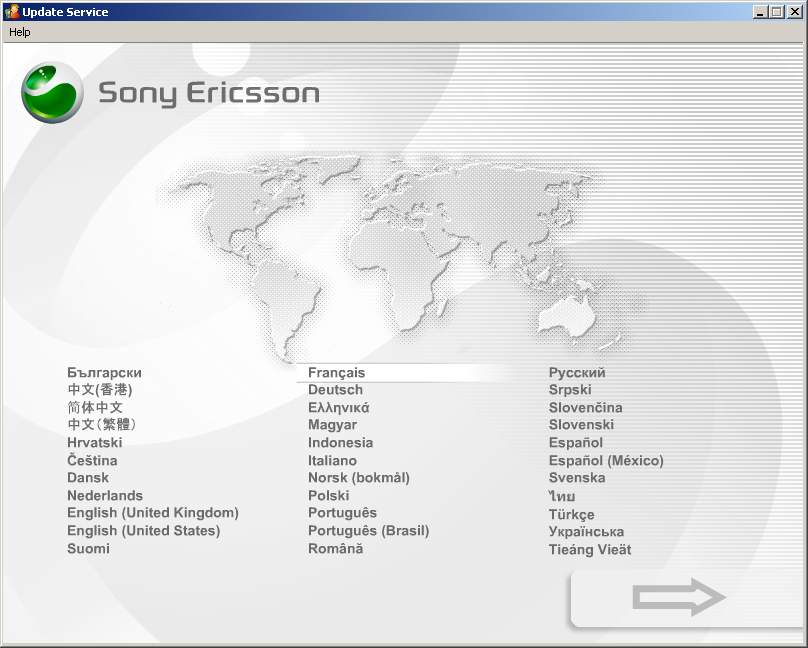Screen dimensions: 808x648
Task: Click the Update Service title bar icon
Action: pyautogui.click(x=11, y=12)
